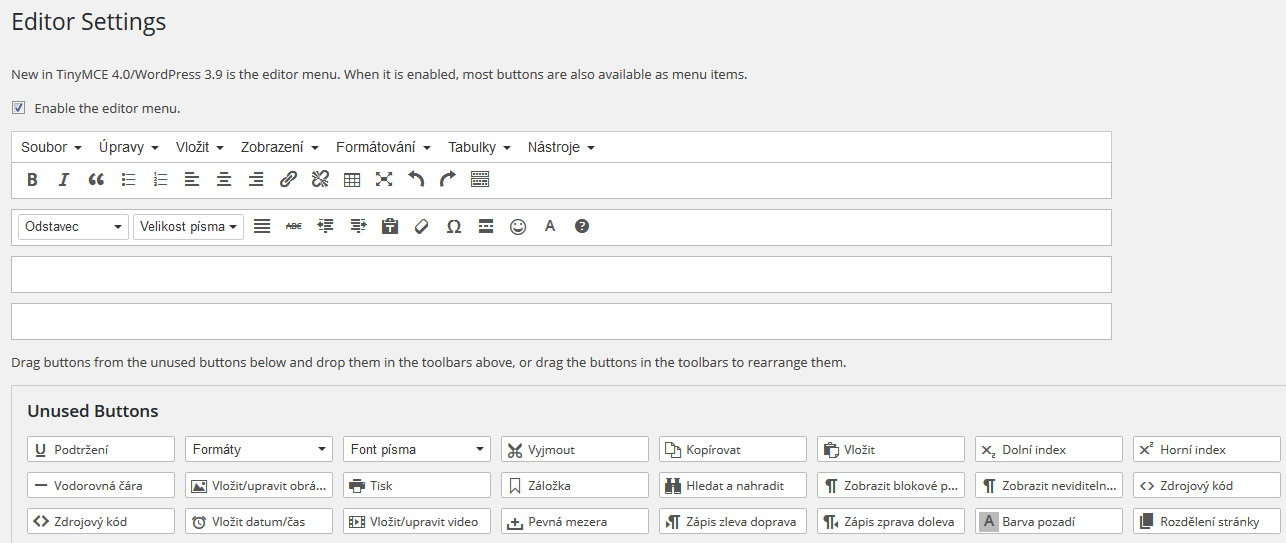This screenshot has height=543, width=1286.
Task: Click the Vyjmout button
Action: (x=575, y=450)
